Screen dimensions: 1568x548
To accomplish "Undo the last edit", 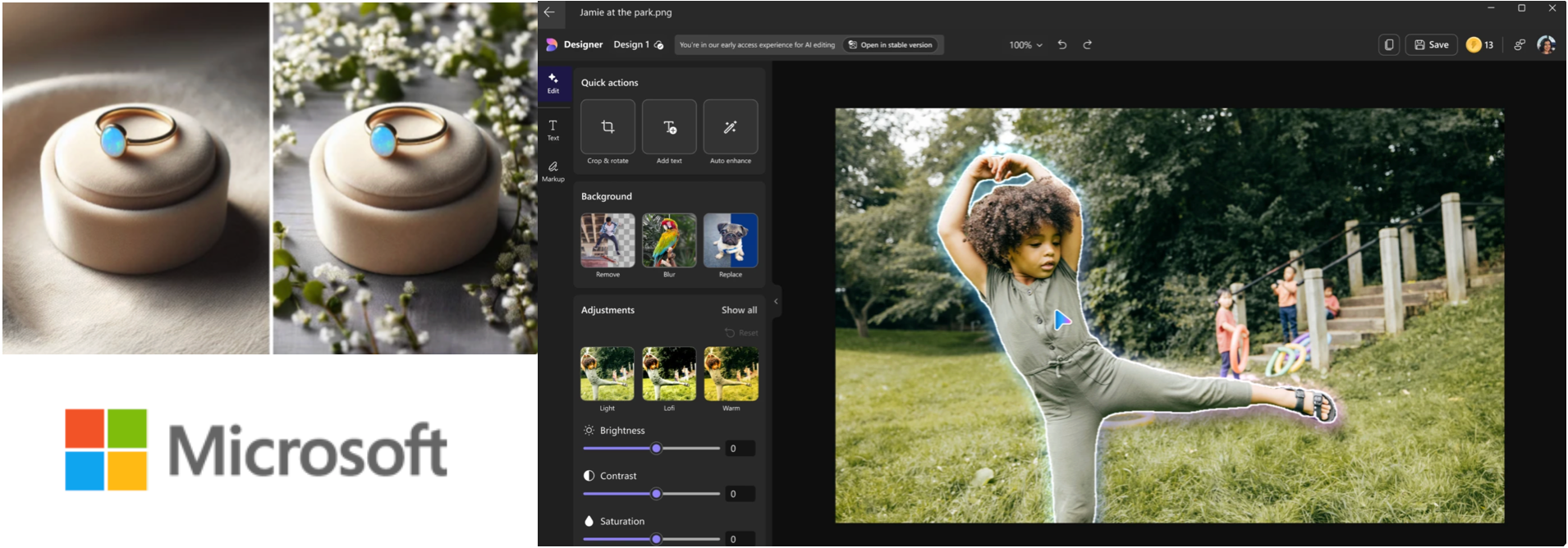I will point(1062,45).
